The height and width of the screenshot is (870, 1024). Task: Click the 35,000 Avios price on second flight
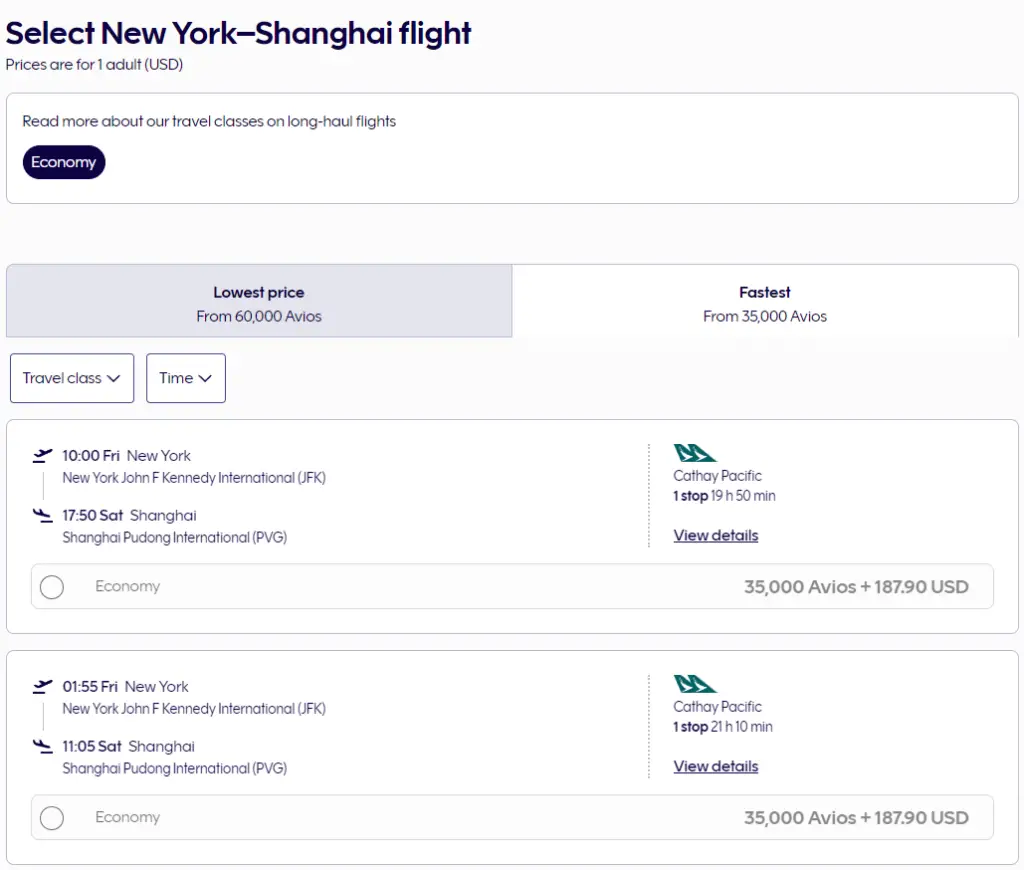856,818
